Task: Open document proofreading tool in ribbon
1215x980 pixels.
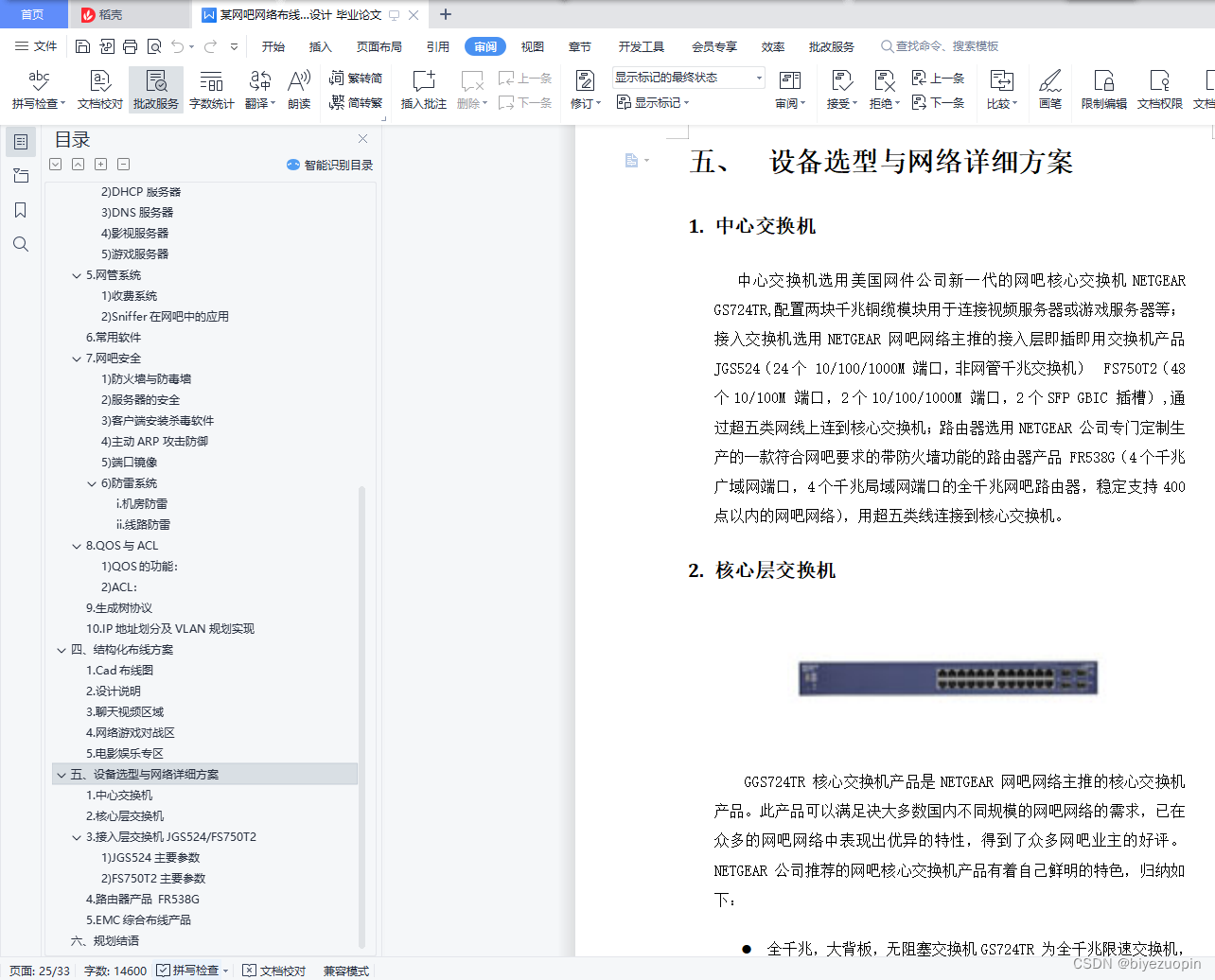Action: 100,90
